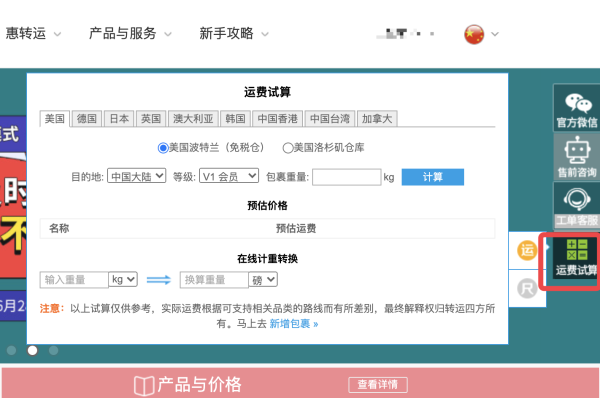600x398 pixels.
Task: Open the ticket support (工单客服) headset icon
Action: coord(577,206)
